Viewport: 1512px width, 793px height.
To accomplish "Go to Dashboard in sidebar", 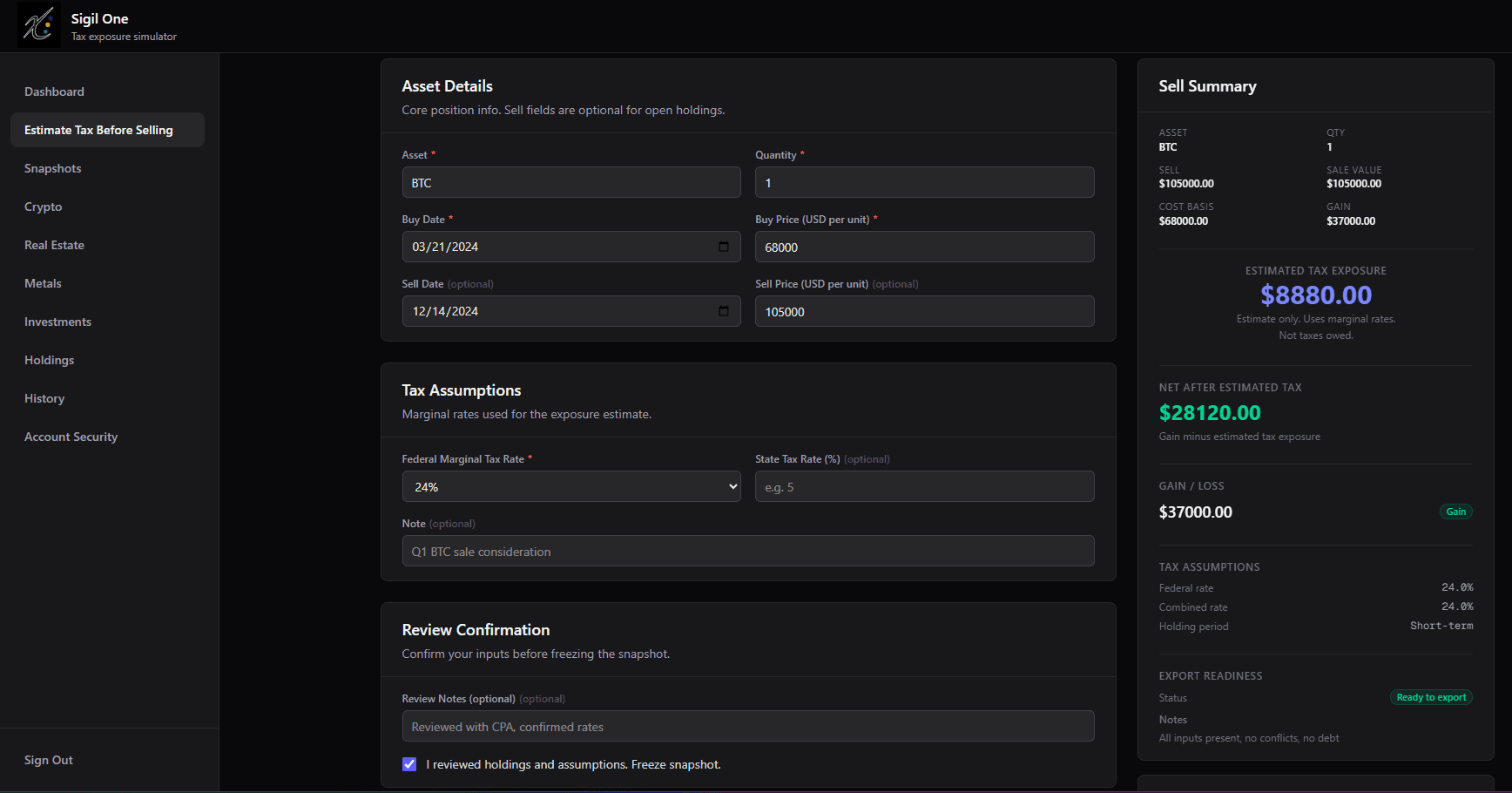I will [54, 91].
